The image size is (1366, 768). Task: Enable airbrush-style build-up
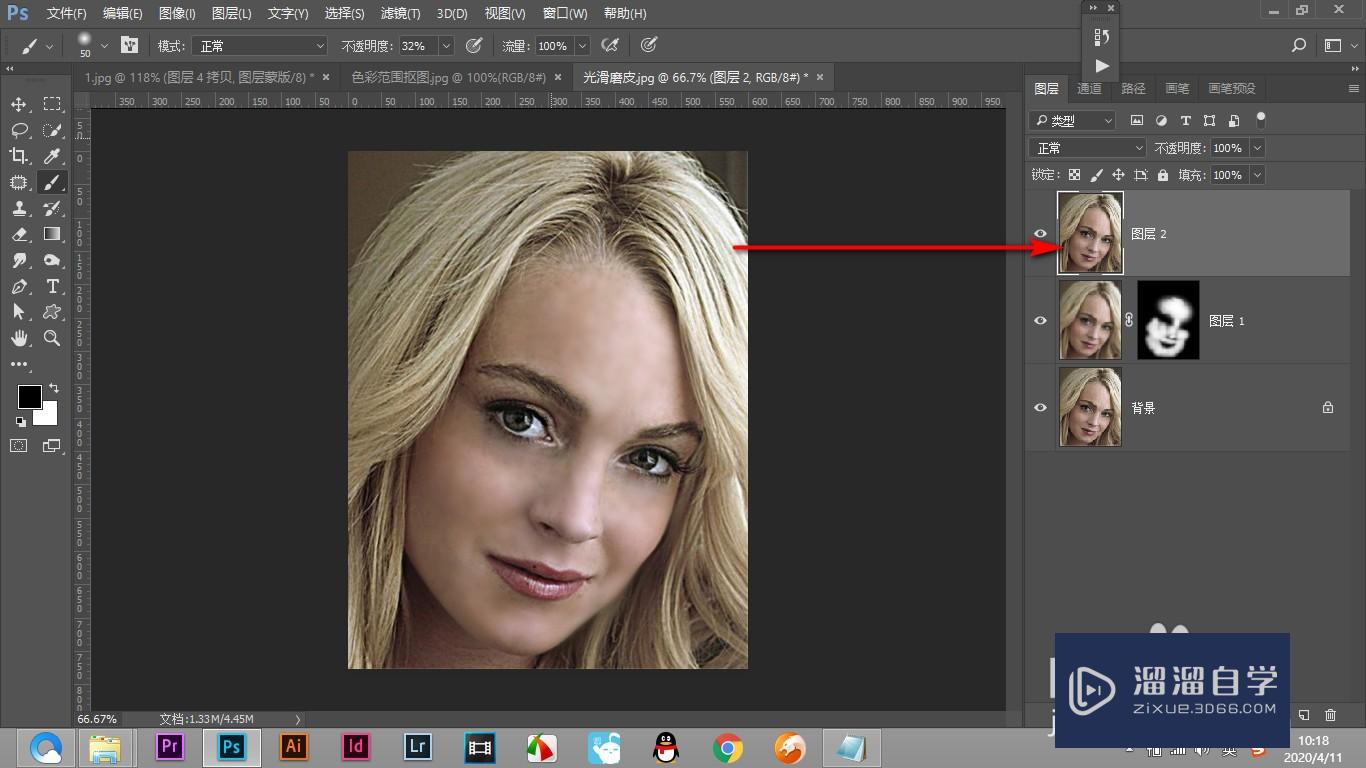coord(609,45)
